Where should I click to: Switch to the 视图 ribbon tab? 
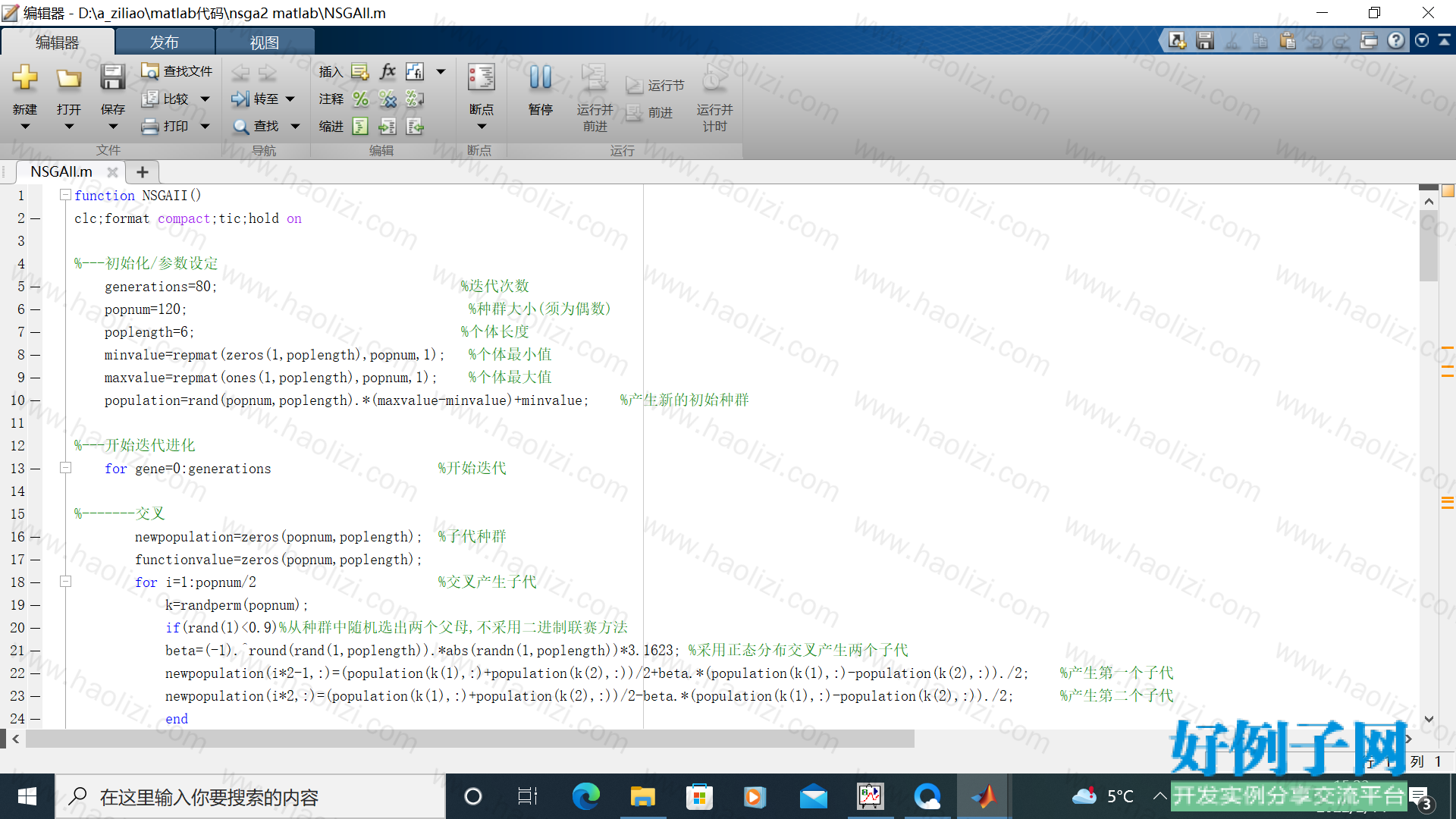(x=265, y=42)
